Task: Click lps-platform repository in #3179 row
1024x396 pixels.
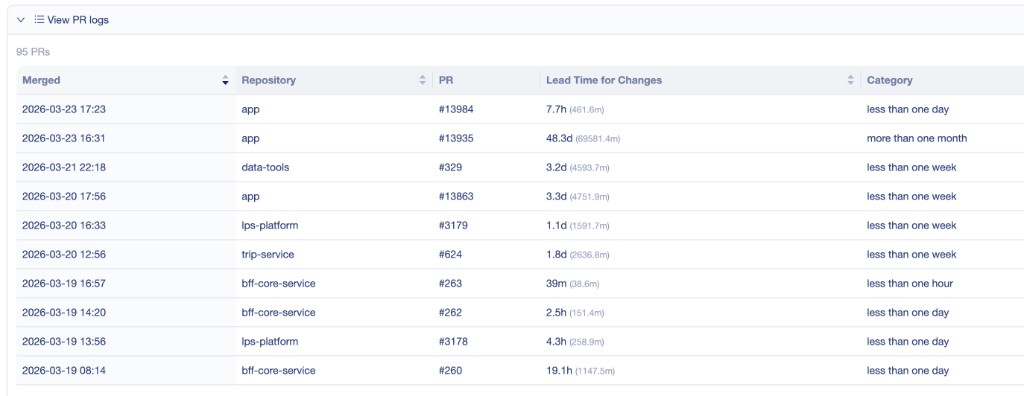Action: pos(270,225)
